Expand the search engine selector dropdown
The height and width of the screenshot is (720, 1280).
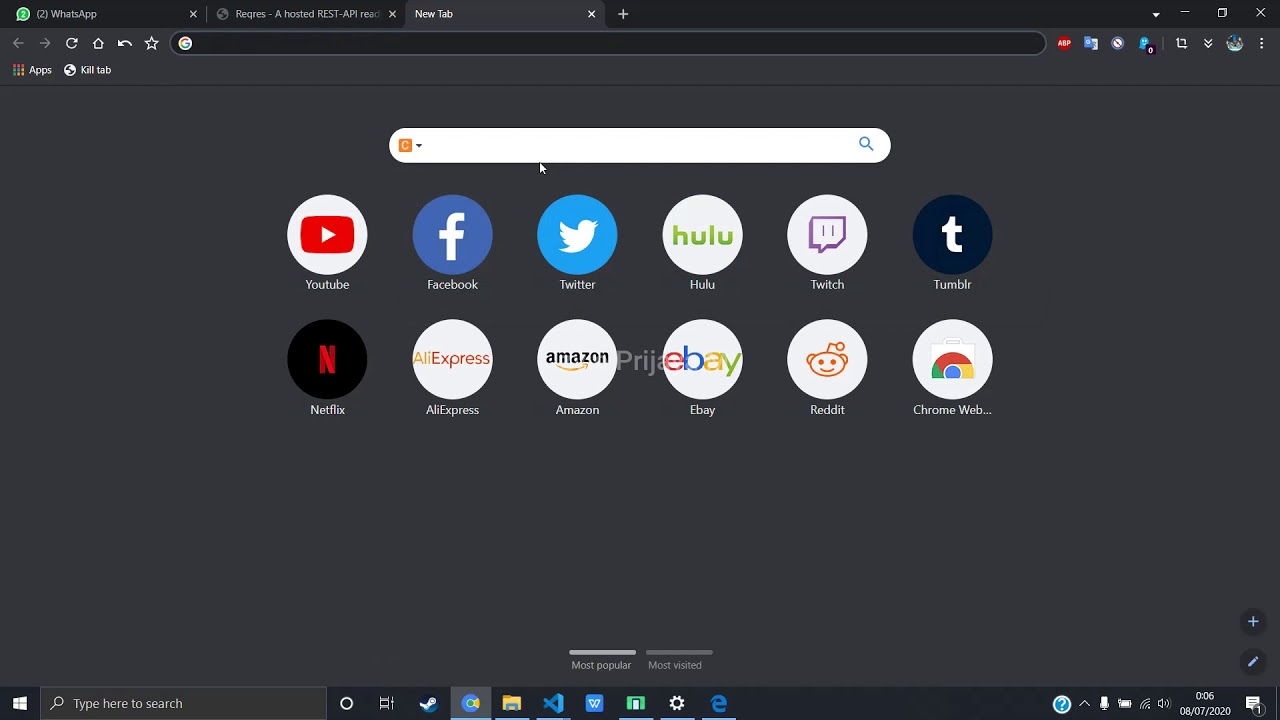click(x=410, y=145)
